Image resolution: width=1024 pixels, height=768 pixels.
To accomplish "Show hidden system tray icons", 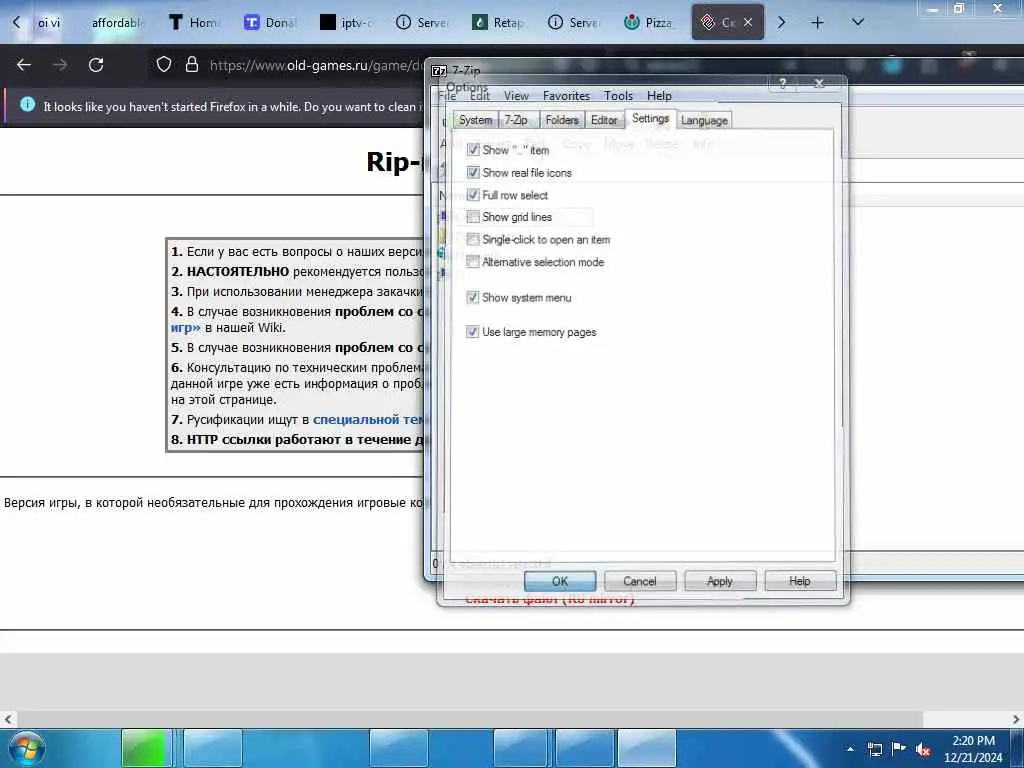I will pyautogui.click(x=850, y=749).
